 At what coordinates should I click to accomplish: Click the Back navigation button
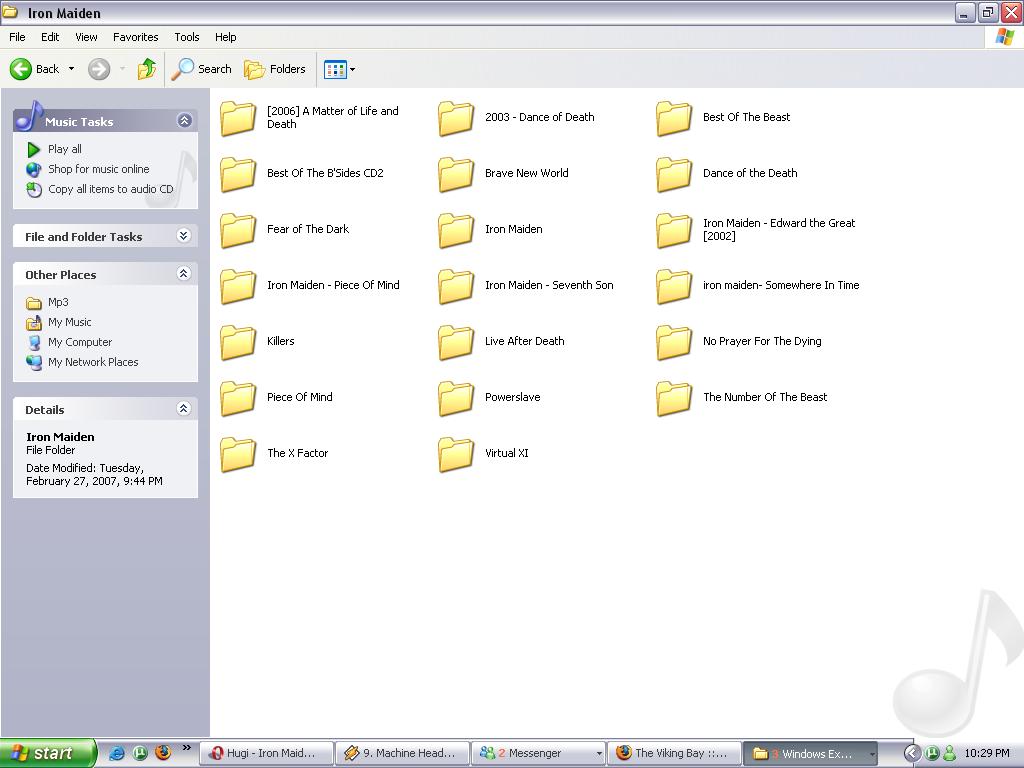tap(35, 69)
